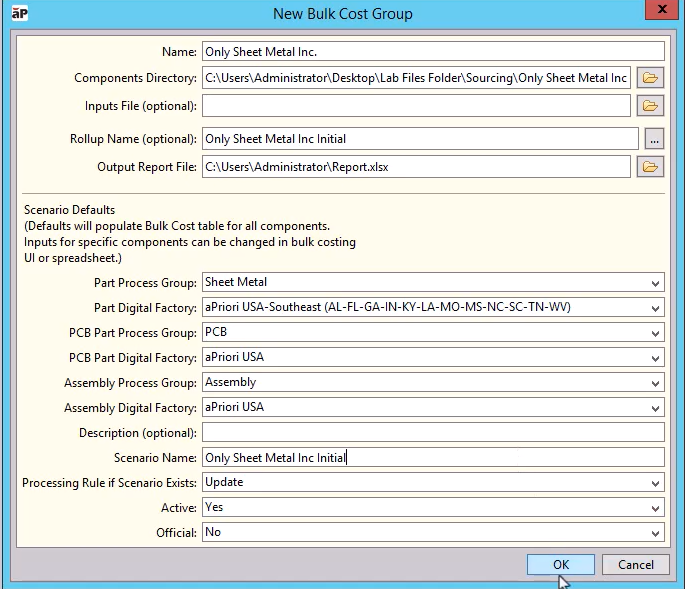Open the Output Report File browse icon

click(x=650, y=167)
